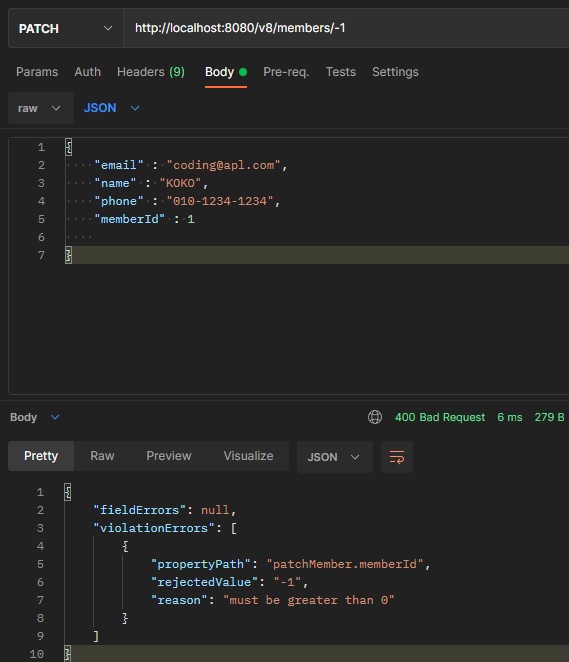
Task: Open the Settings tab
Action: click(395, 72)
